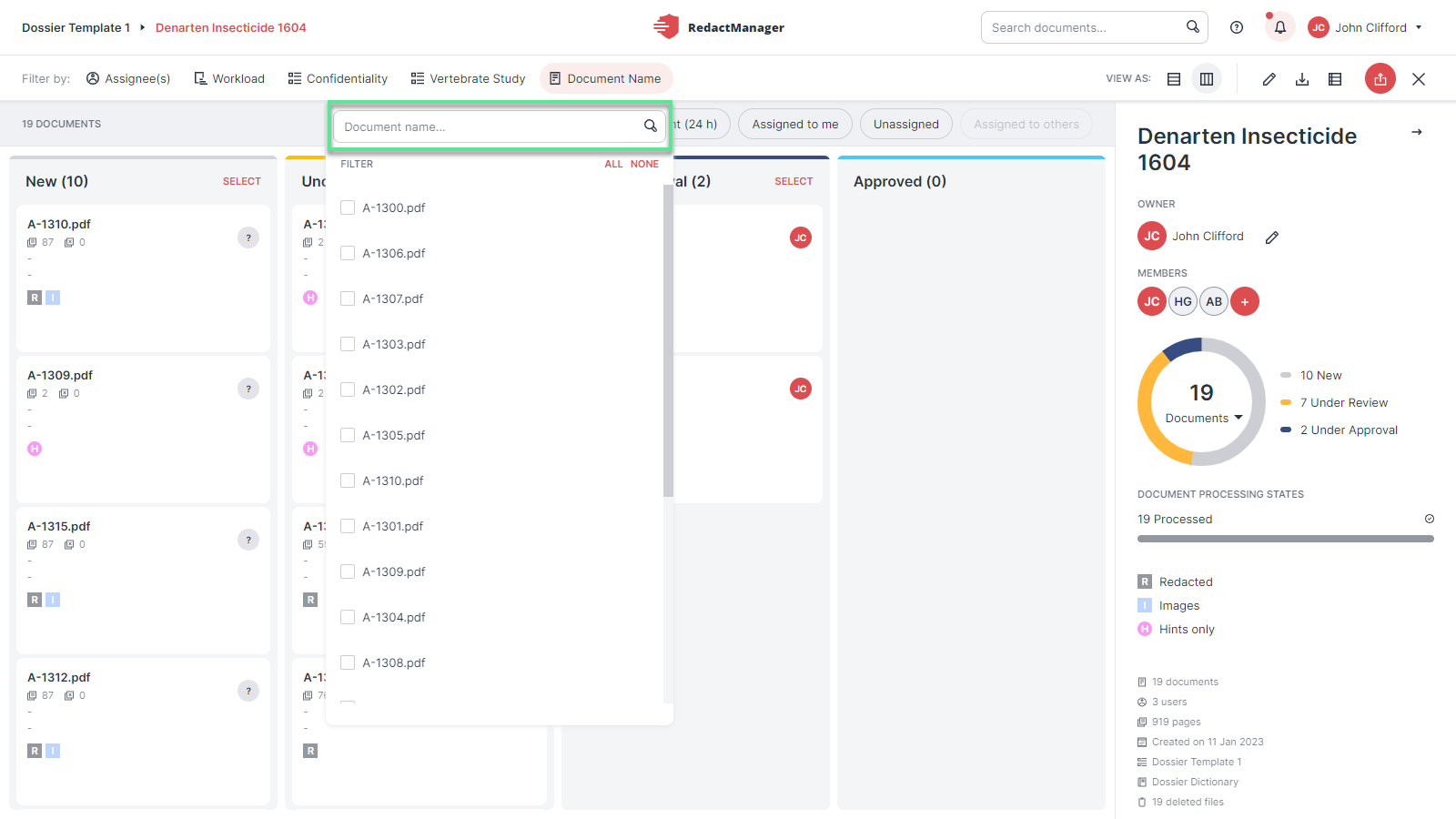Screen dimensions: 1456x819
Task: Switch to workflow columns view icon
Action: [1207, 79]
